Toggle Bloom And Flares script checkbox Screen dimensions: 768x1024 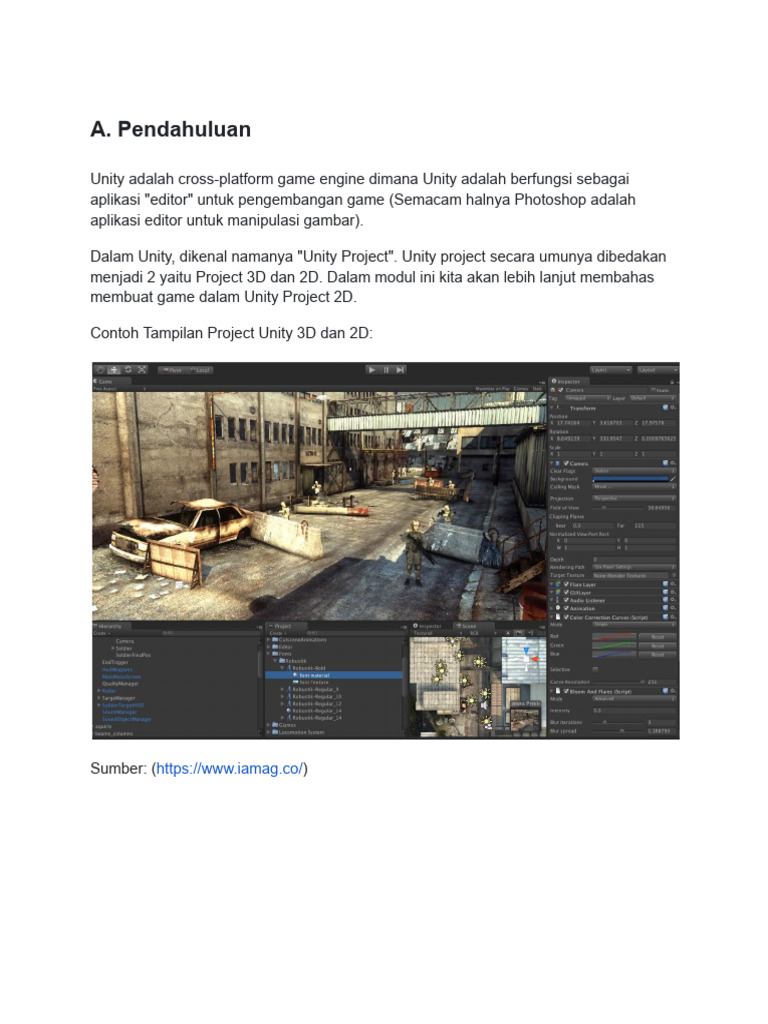566,691
